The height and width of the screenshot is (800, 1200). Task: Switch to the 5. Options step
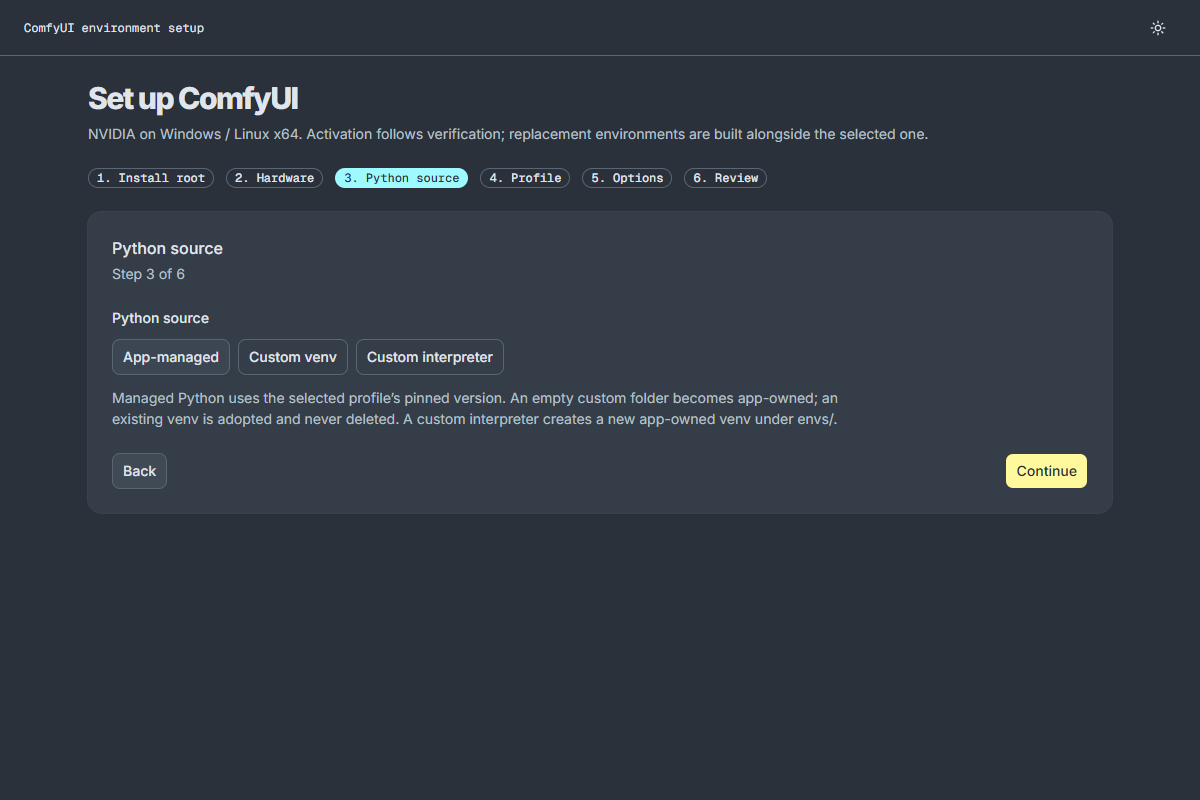click(x=627, y=178)
